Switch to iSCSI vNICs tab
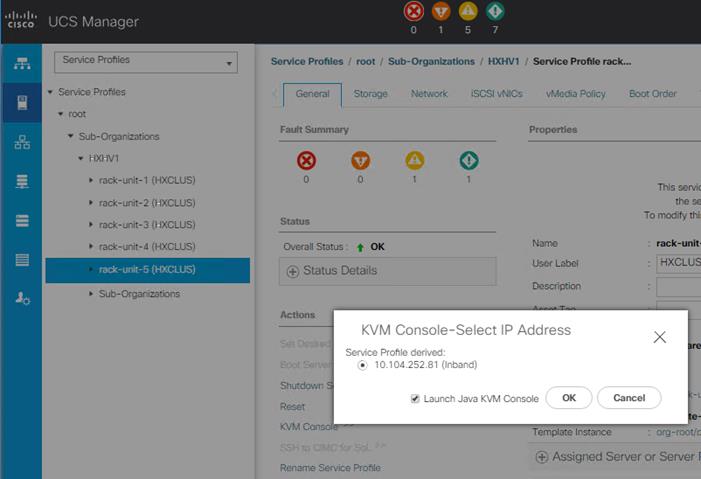Screen dimensions: 701x479 click(x=497, y=94)
